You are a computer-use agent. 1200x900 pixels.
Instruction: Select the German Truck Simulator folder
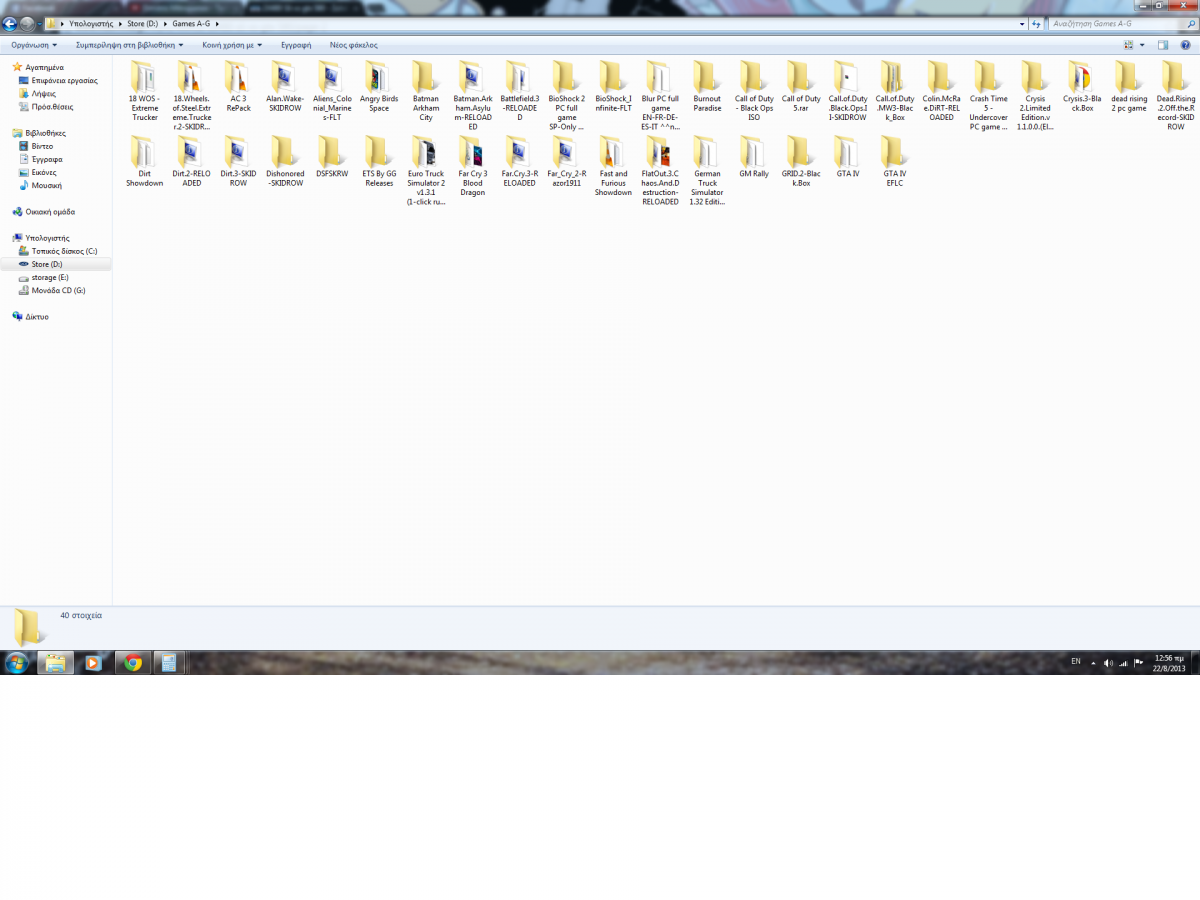[707, 172]
